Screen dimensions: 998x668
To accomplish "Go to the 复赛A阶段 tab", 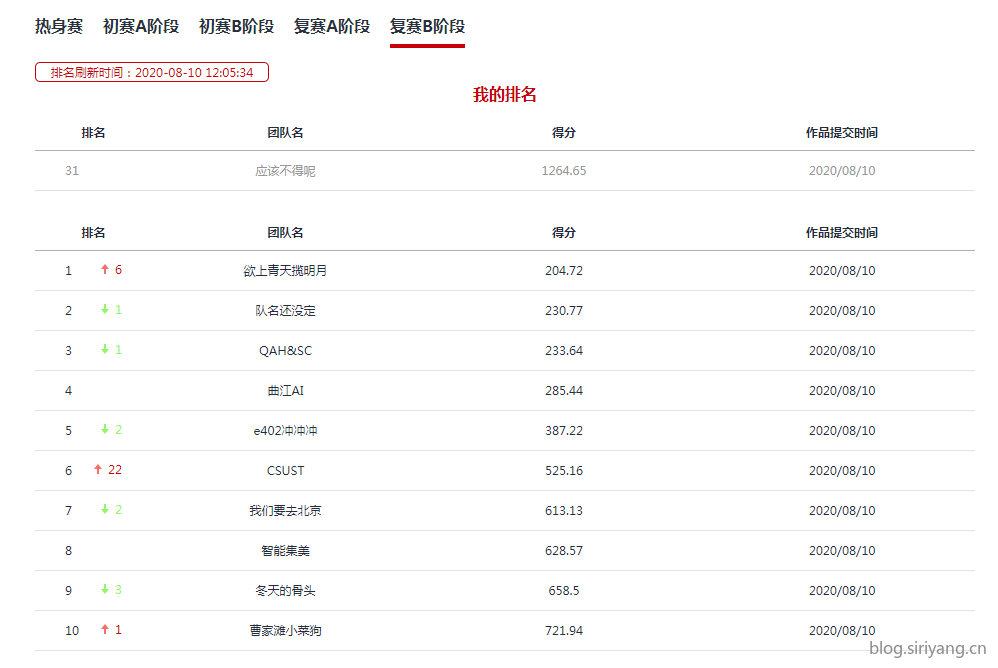I will pyautogui.click(x=332, y=27).
